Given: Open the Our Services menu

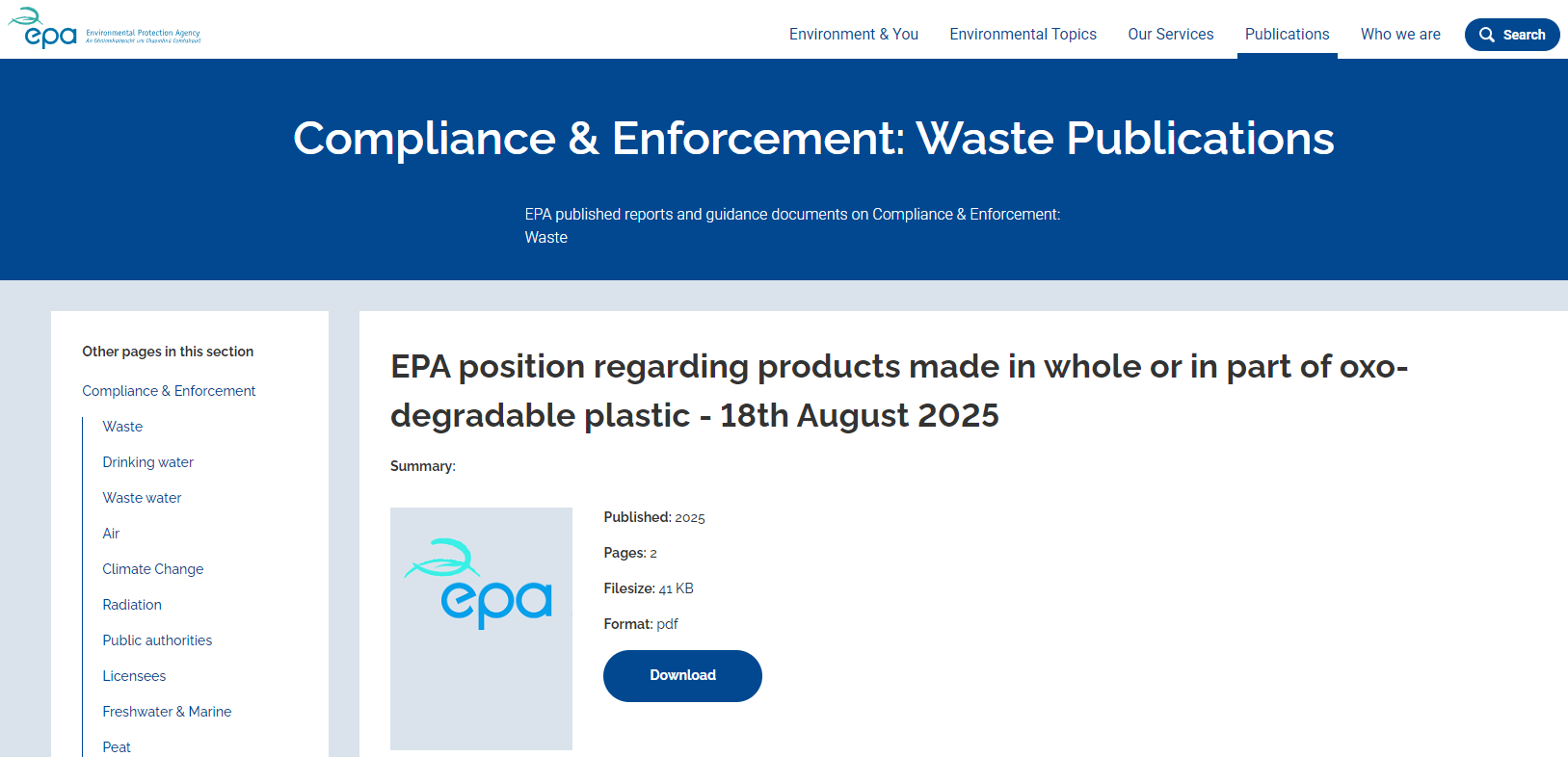Looking at the screenshot, I should (x=1170, y=35).
